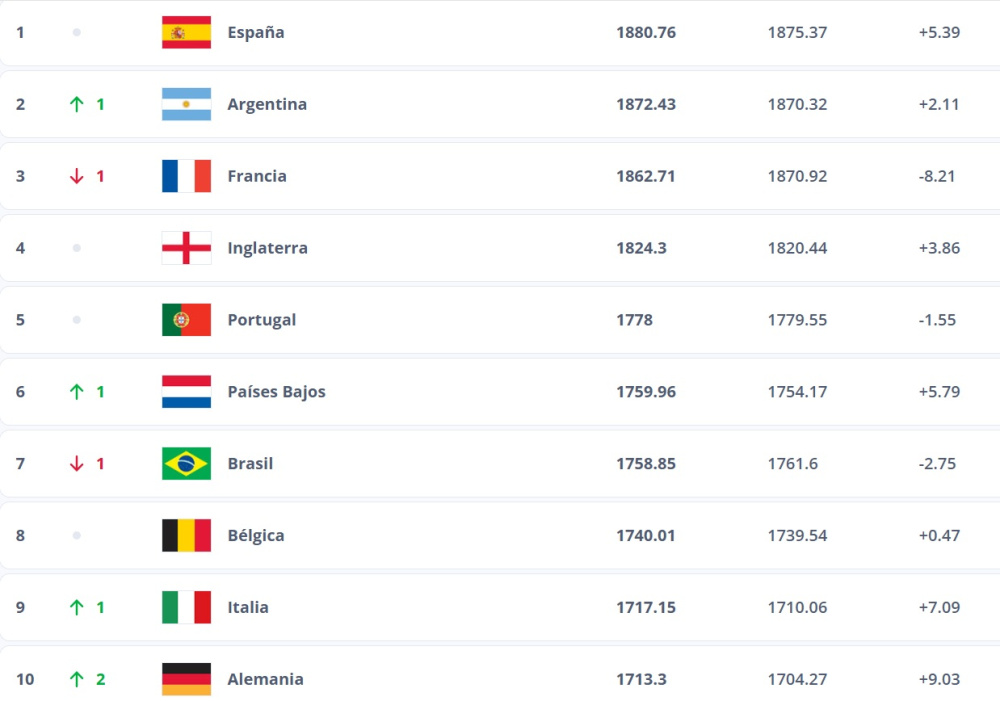Click Inglaterra's 1824.3 points value

[641, 248]
